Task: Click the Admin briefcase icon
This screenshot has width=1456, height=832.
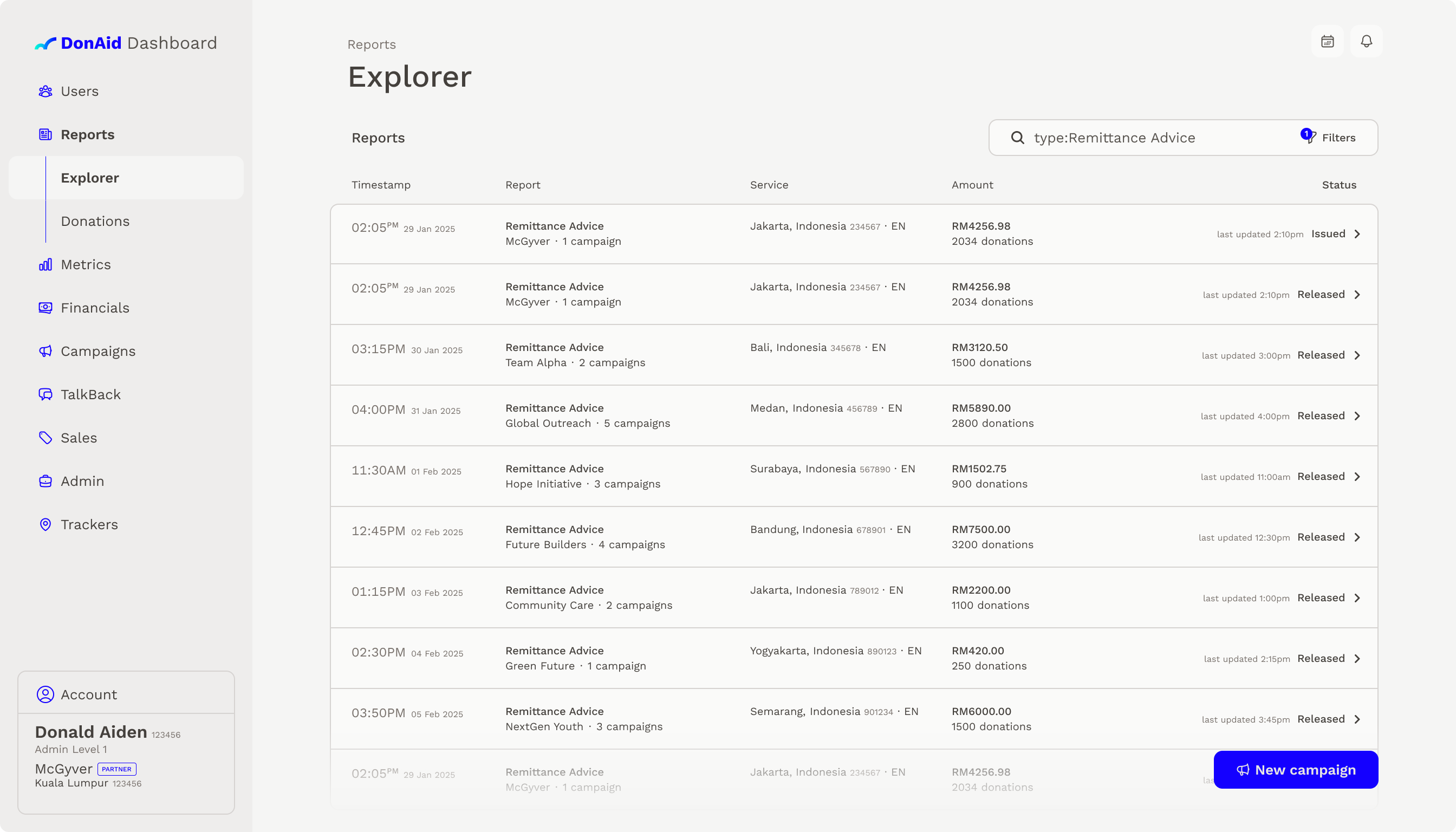Action: tap(45, 481)
